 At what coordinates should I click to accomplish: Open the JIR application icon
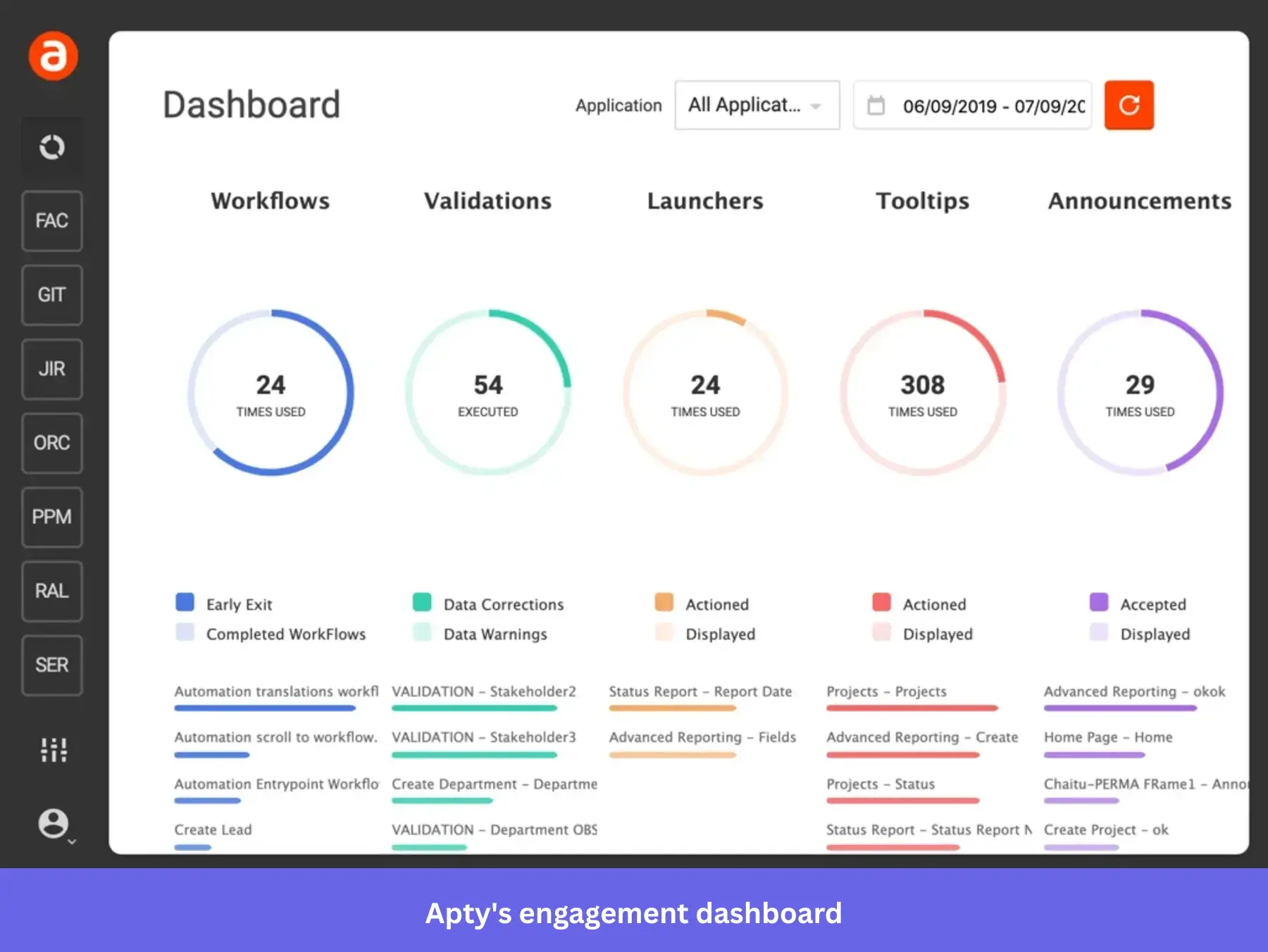point(52,369)
